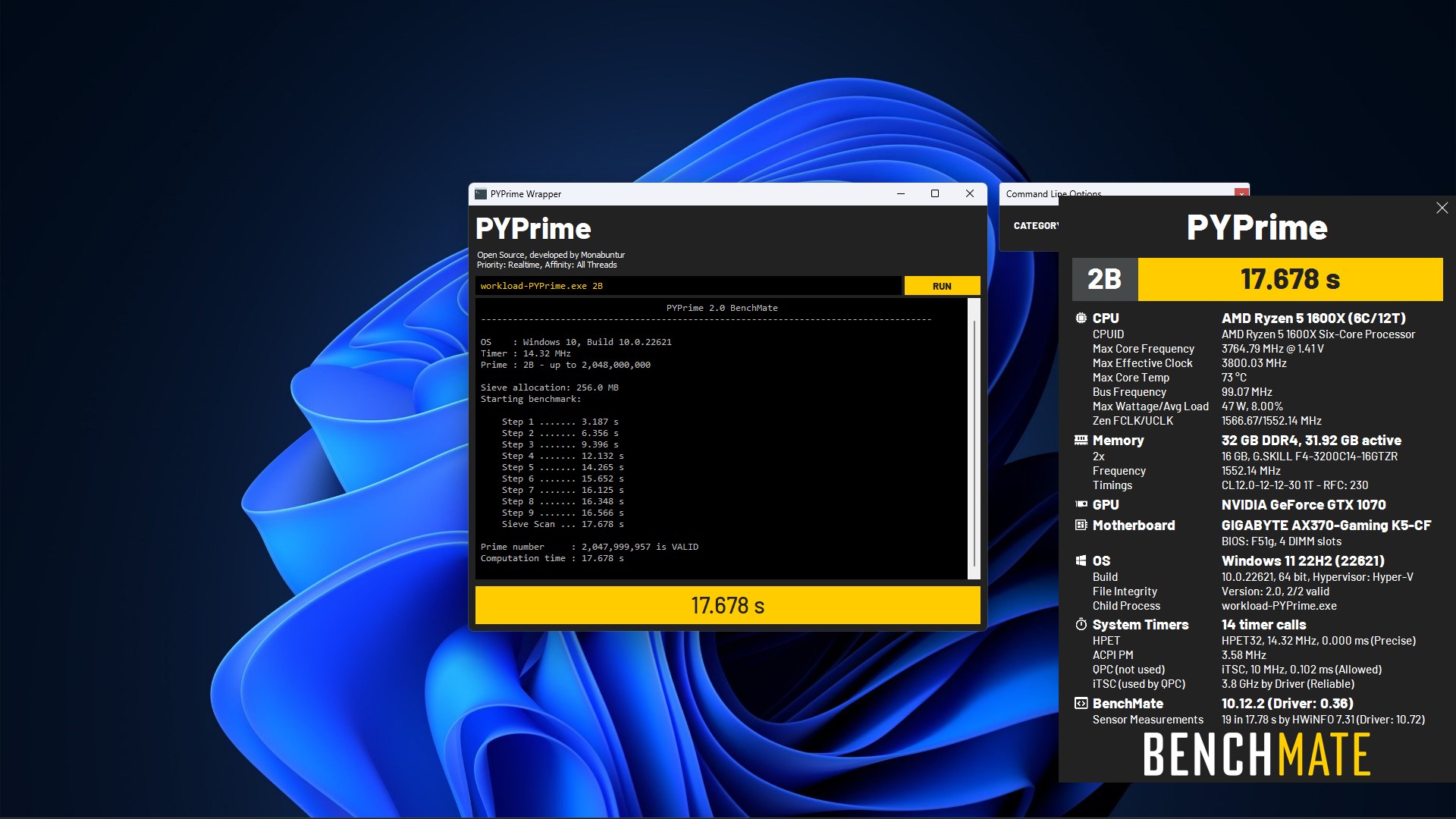This screenshot has height=819, width=1456.
Task: Click Max Core Frequency value 3764.79 MHz
Action: click(x=1272, y=349)
